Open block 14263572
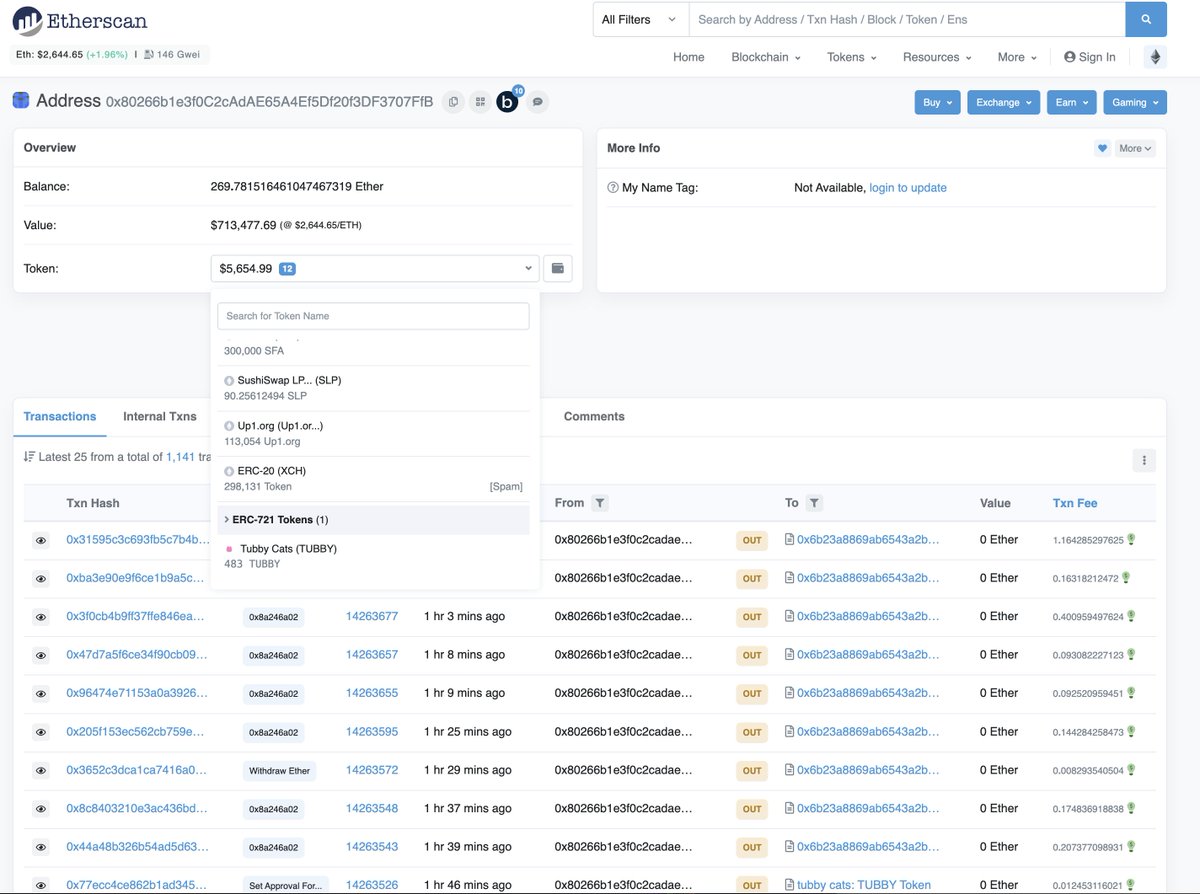The height and width of the screenshot is (894, 1200). pos(372,770)
